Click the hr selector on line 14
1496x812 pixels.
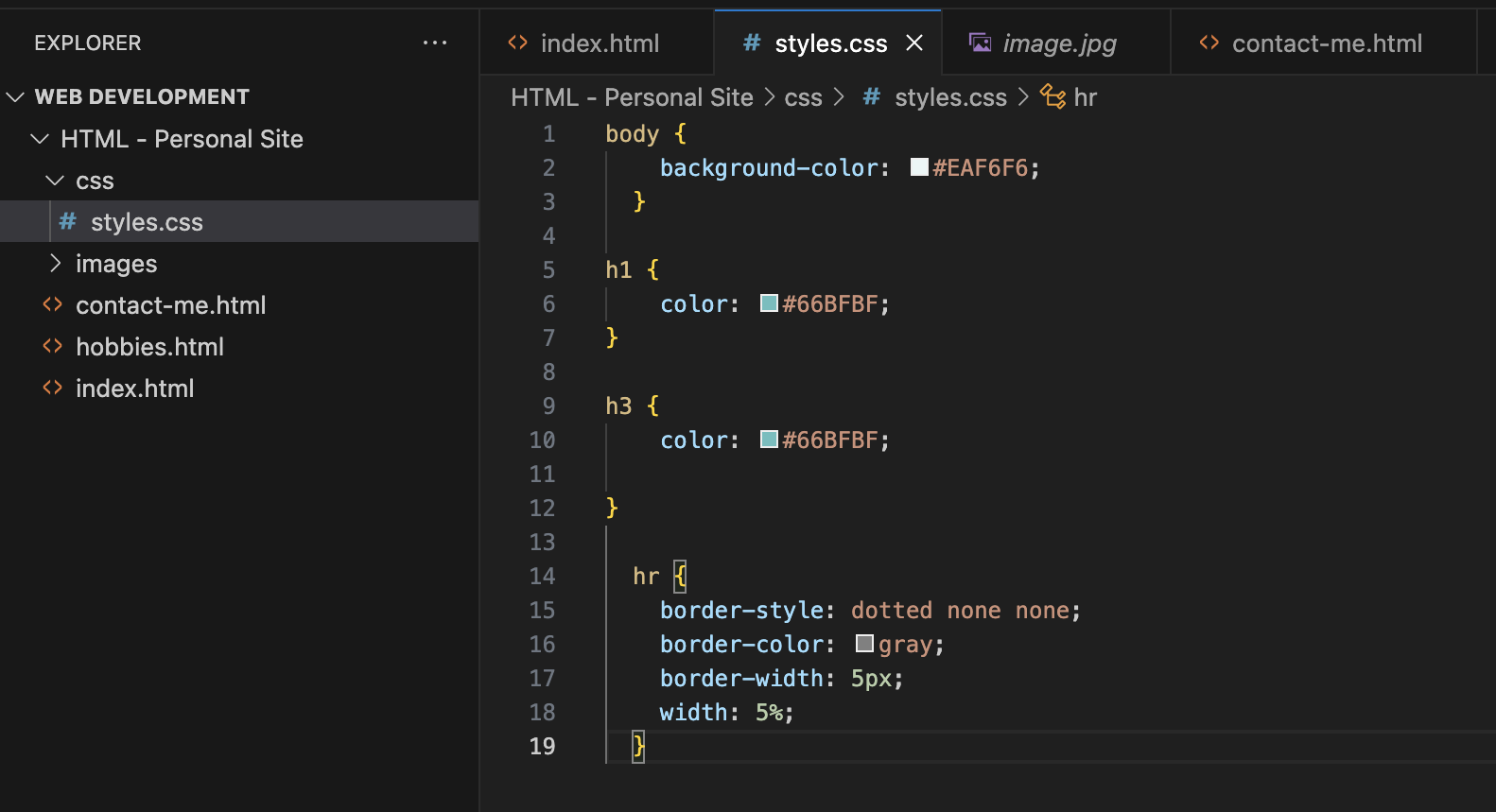click(x=646, y=576)
